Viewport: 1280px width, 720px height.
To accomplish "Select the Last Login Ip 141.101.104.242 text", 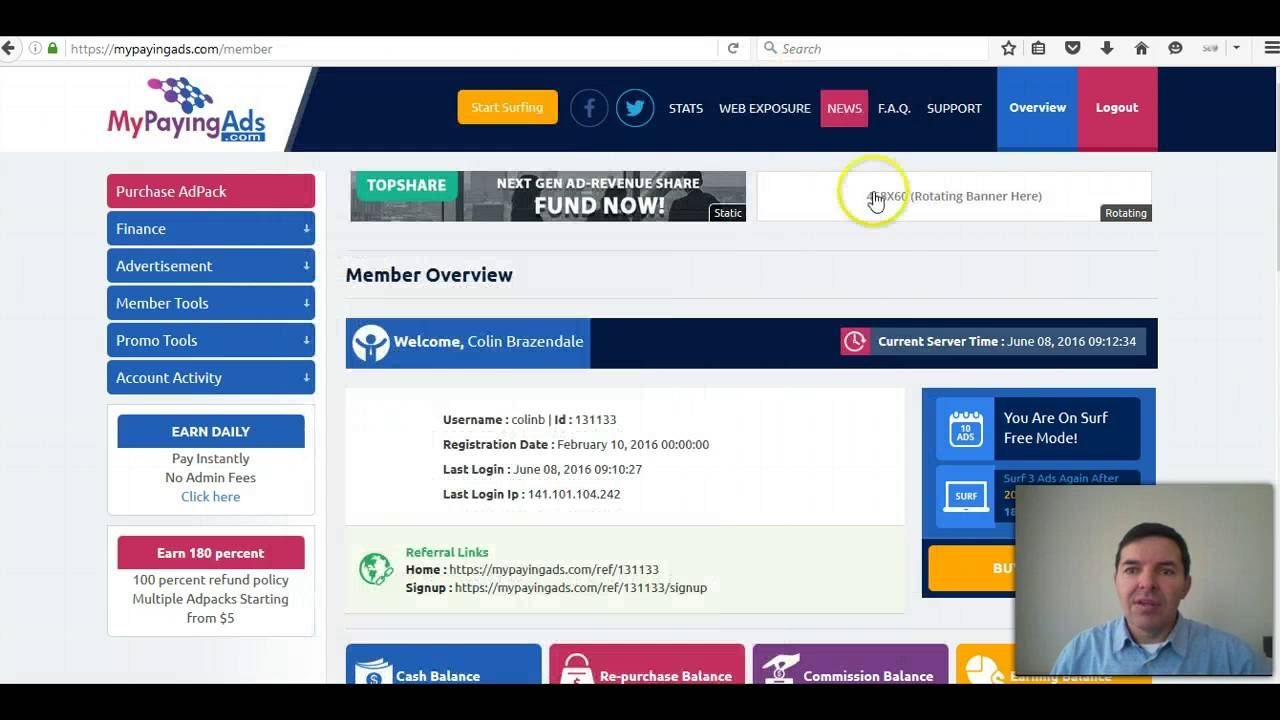I will coord(531,494).
